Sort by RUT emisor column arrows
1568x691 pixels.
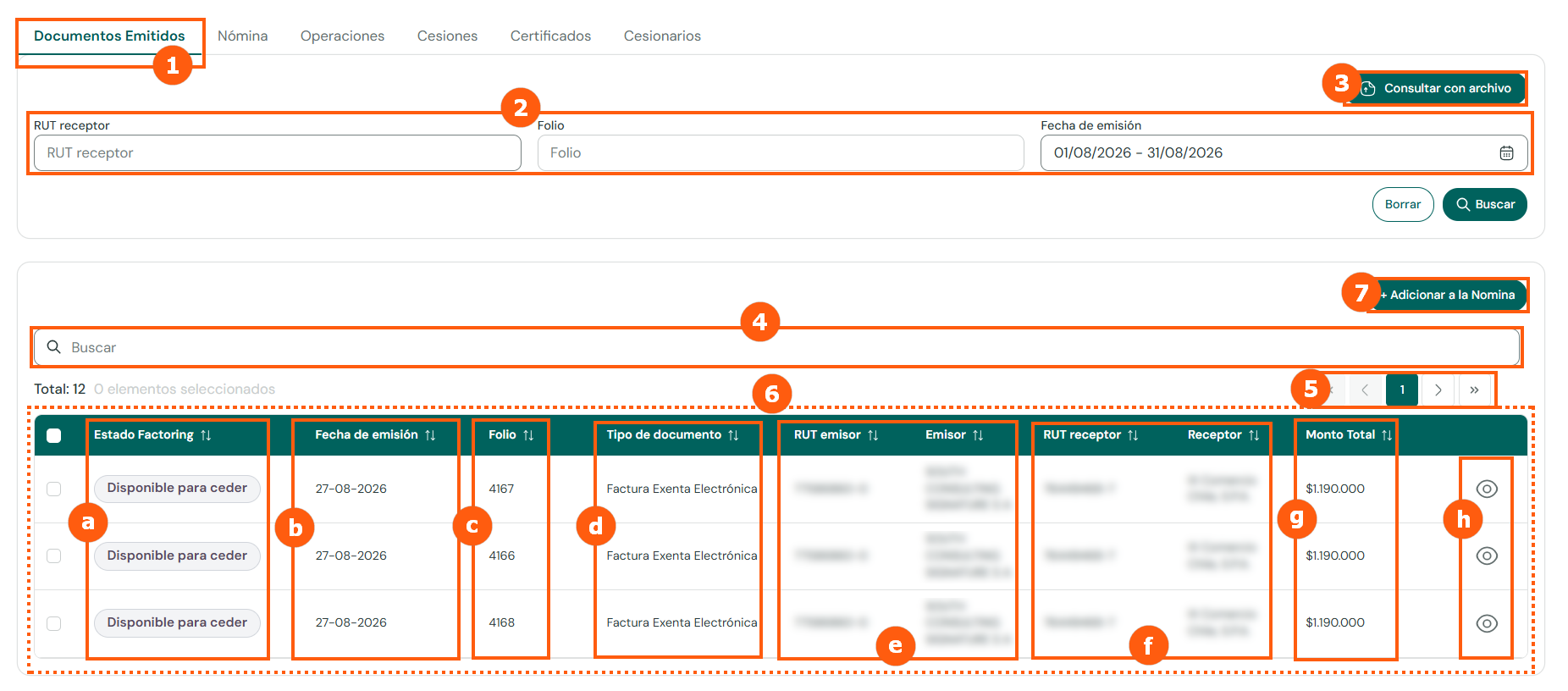point(873,435)
